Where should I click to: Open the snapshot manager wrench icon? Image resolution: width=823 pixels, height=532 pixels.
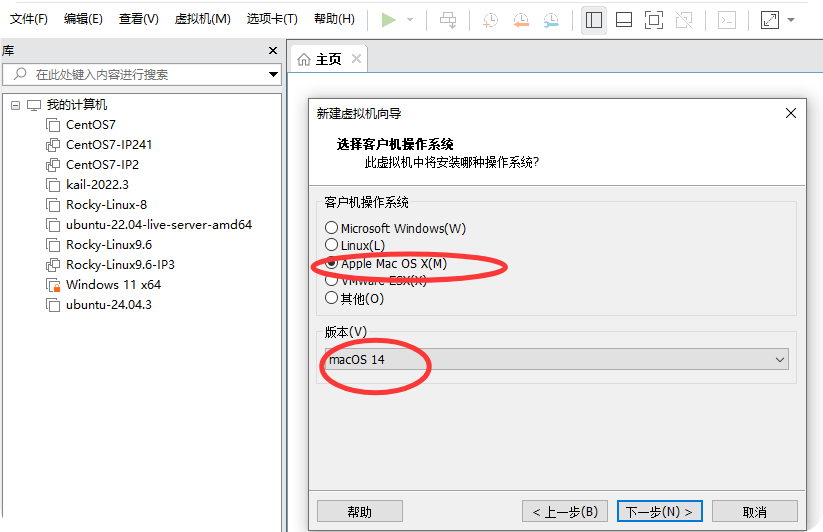(551, 20)
